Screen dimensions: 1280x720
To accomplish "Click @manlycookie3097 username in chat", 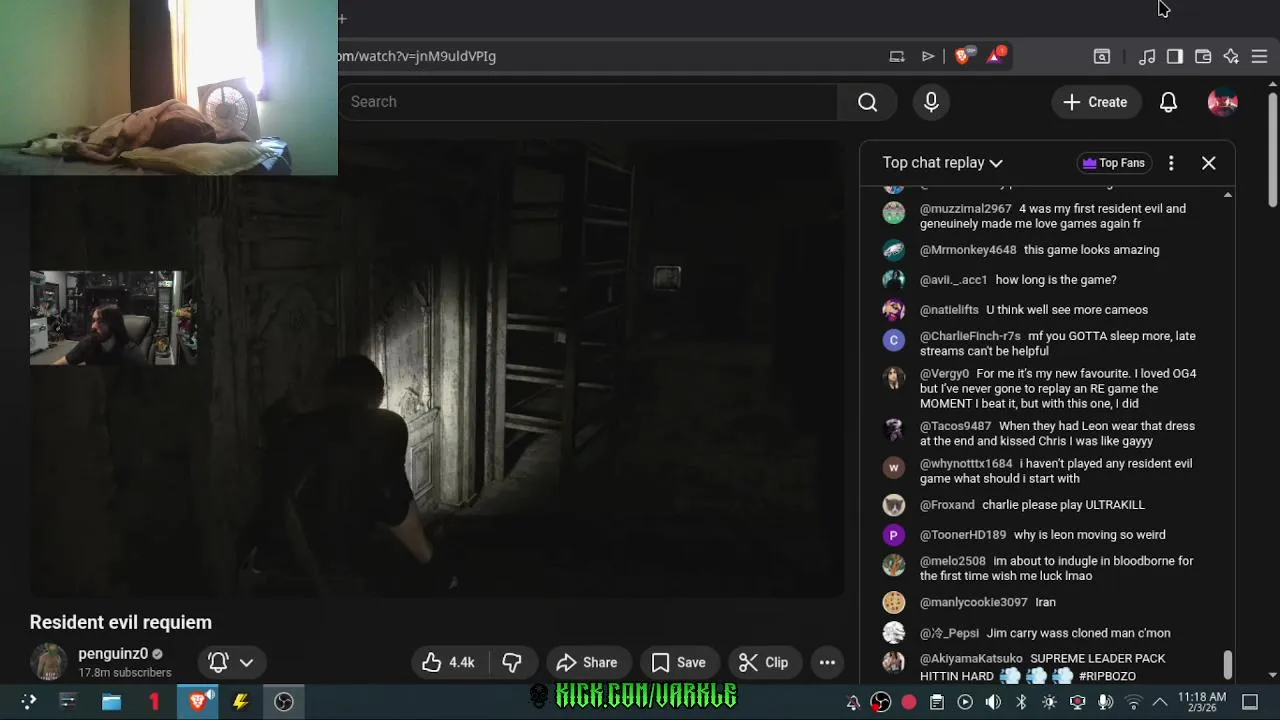I will pos(973,602).
